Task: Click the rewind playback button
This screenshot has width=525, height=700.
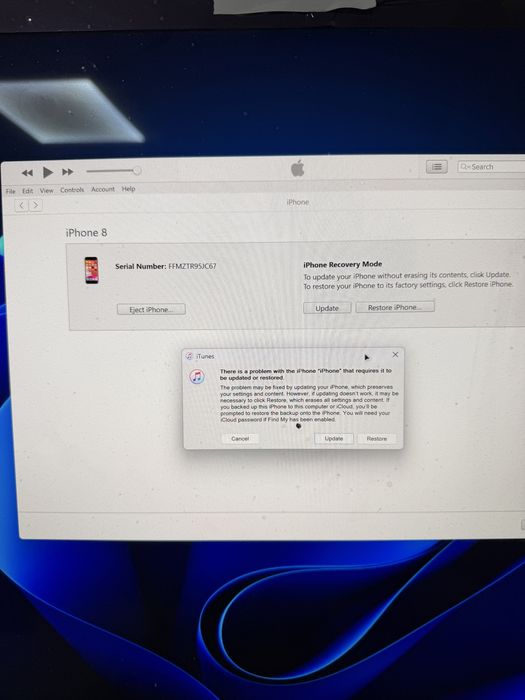Action: click(x=27, y=173)
